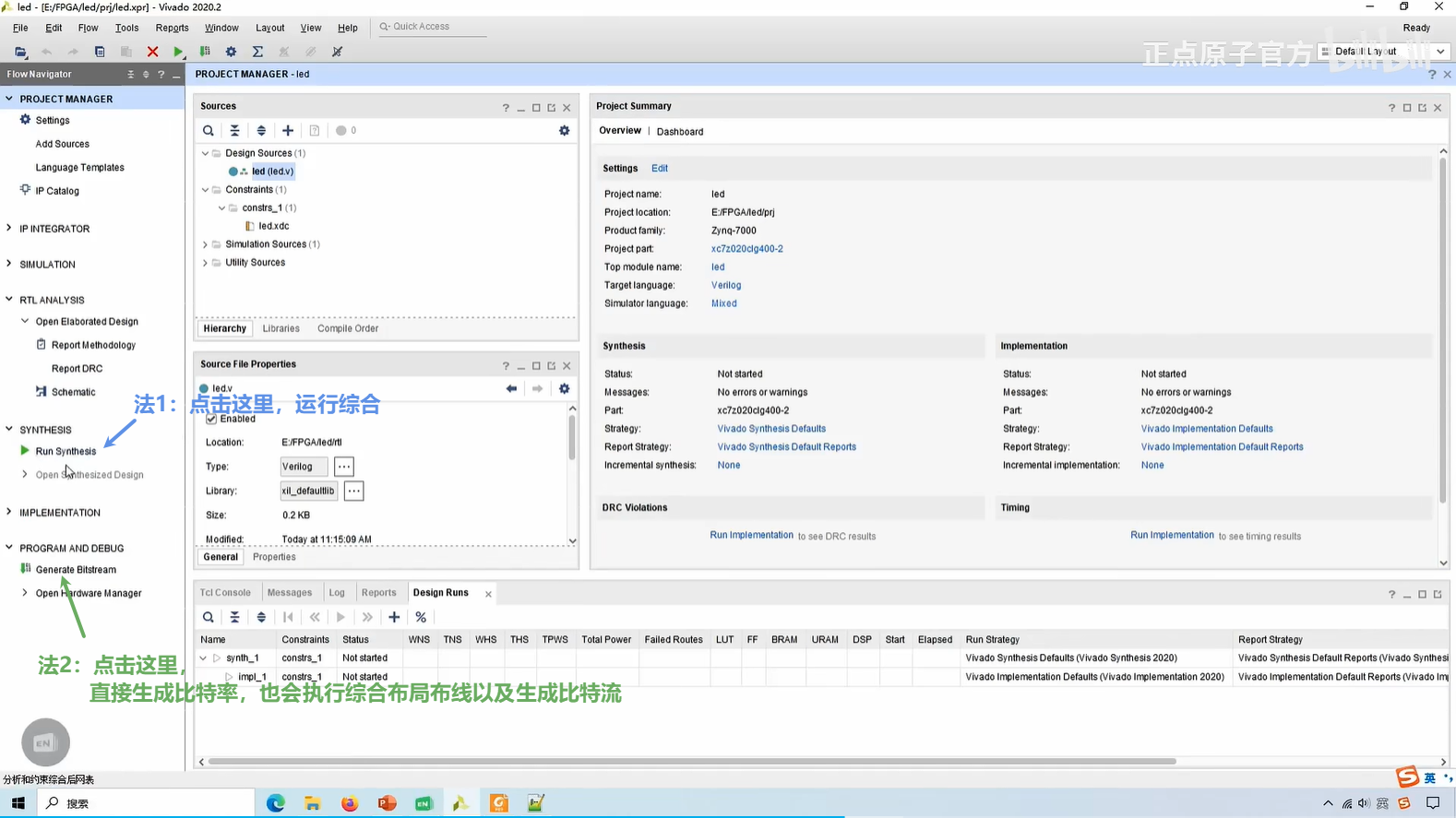
Task: Open the Flow menu
Action: tap(88, 28)
